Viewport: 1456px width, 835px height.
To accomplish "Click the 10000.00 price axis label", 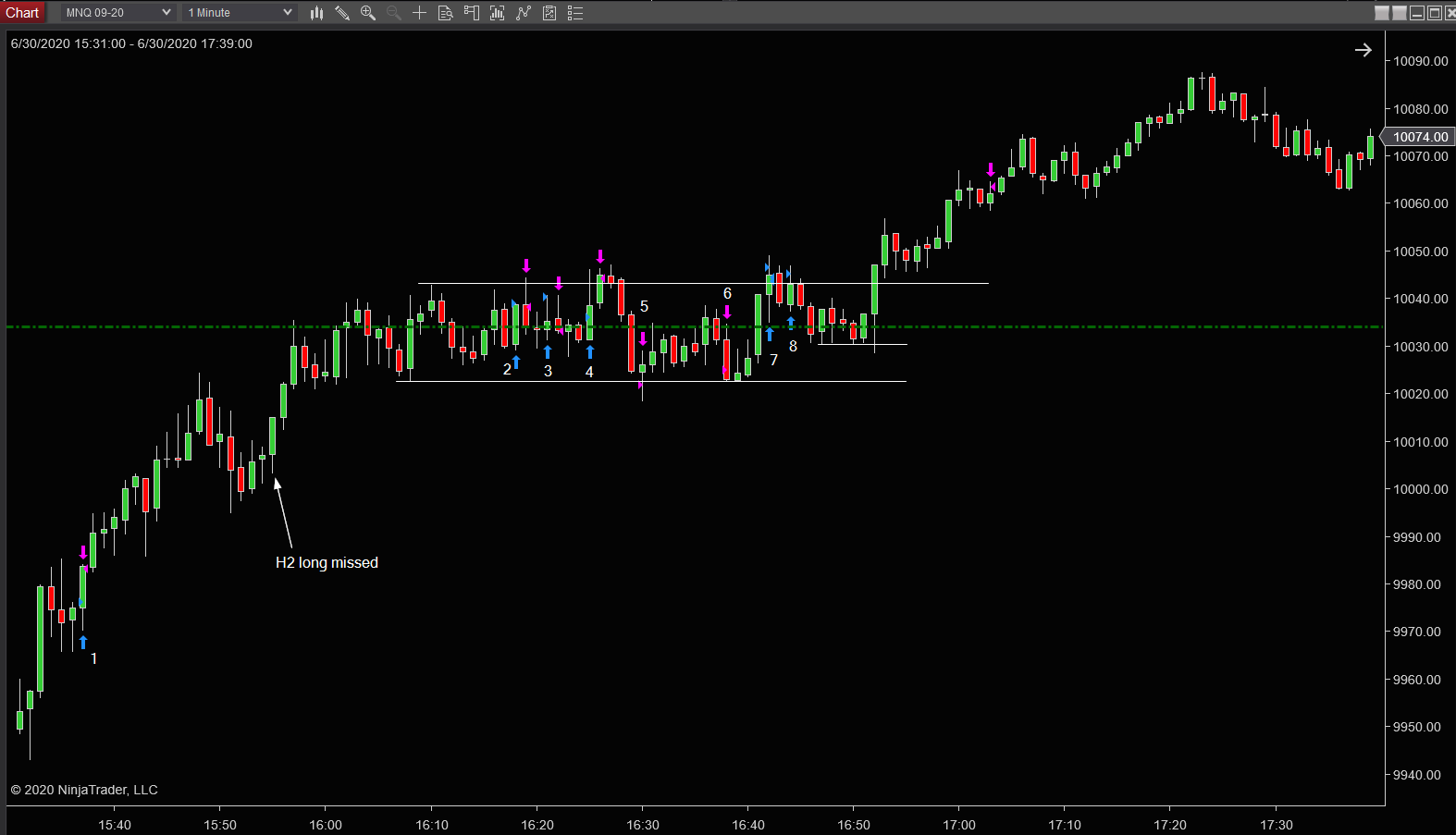I will click(1421, 489).
